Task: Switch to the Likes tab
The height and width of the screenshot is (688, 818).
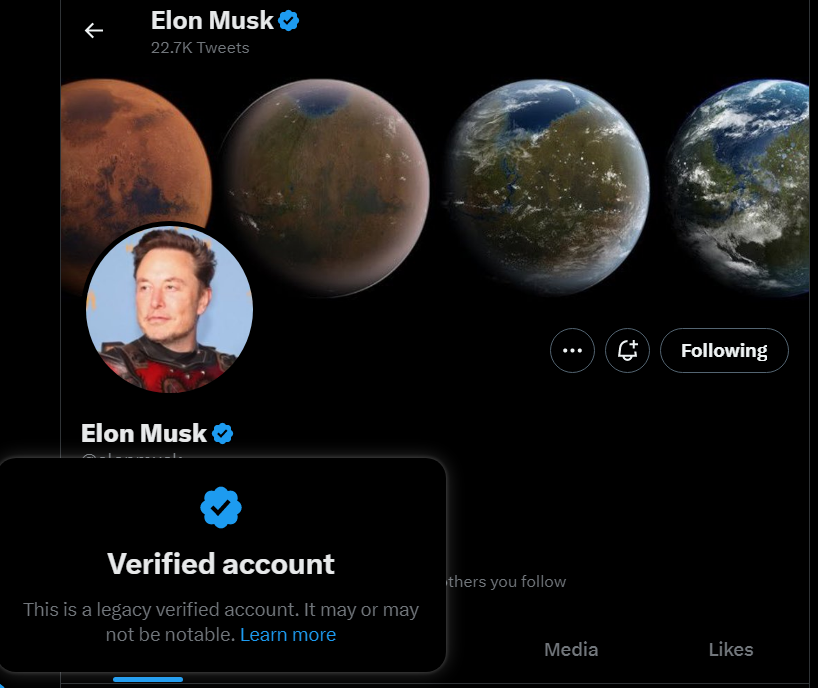Action: point(731,650)
